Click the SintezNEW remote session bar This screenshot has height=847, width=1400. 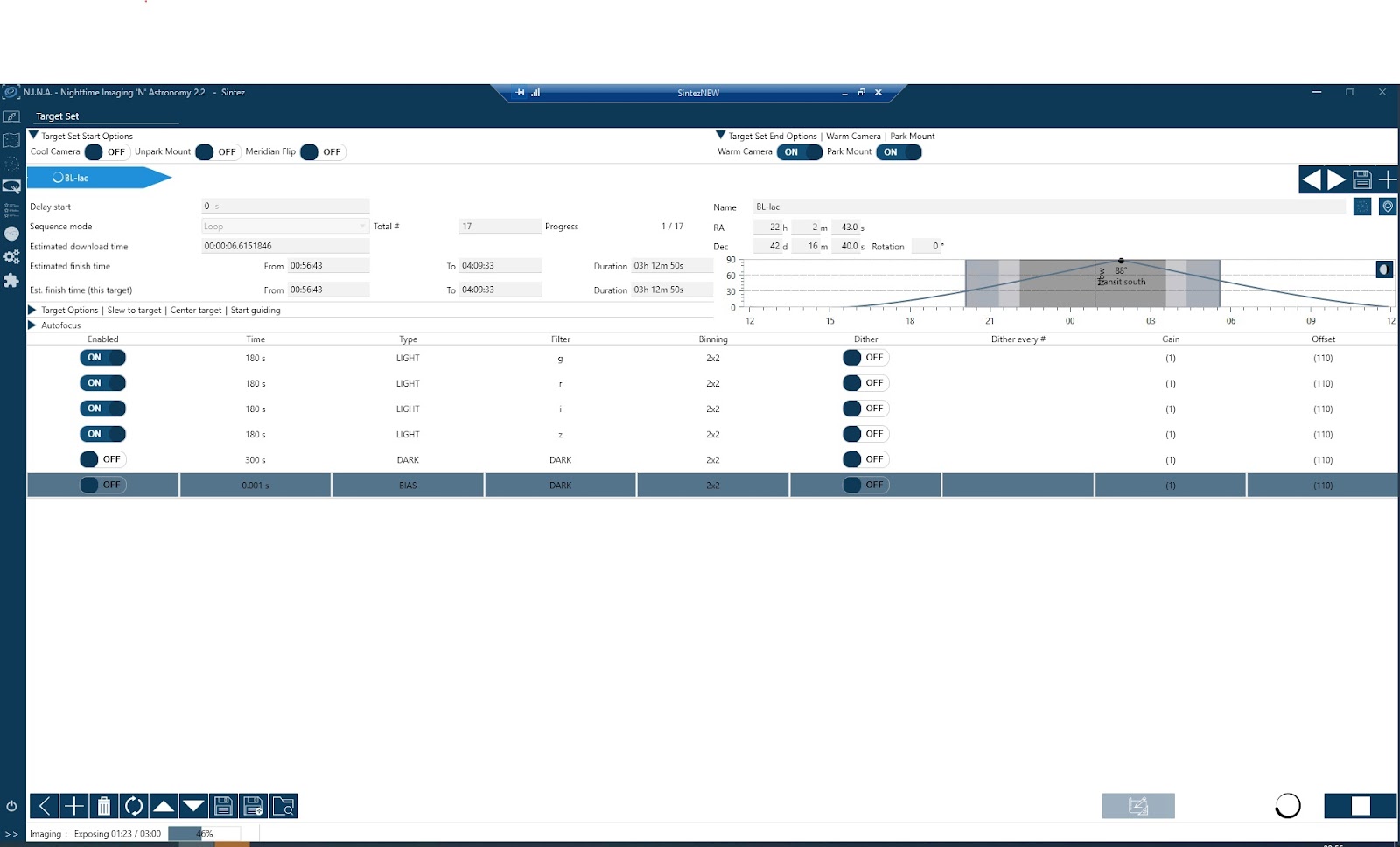[698, 93]
